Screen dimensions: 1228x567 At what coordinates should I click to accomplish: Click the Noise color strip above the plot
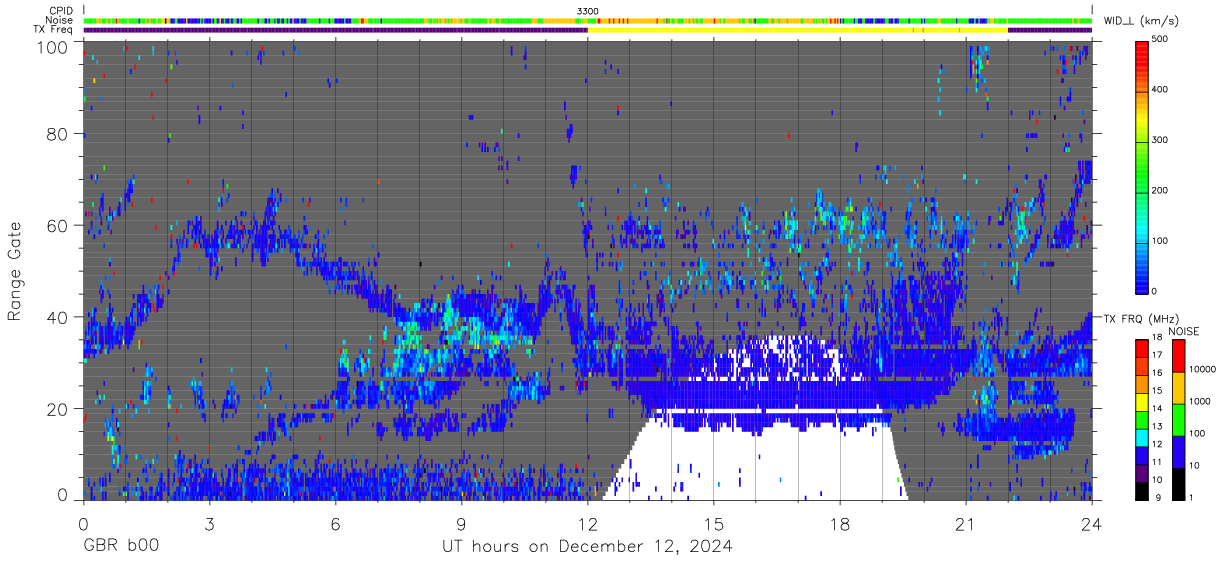[588, 20]
